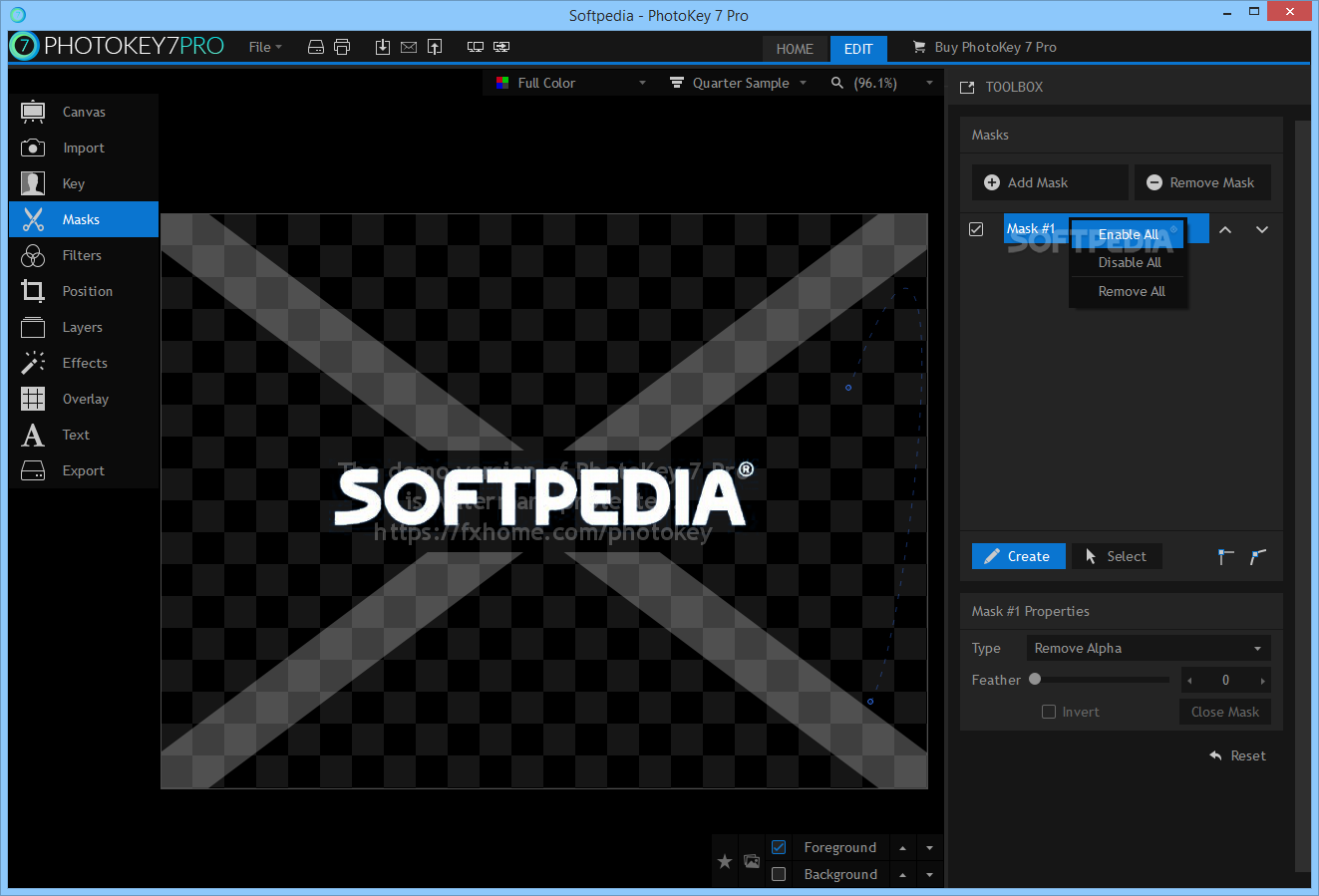The width and height of the screenshot is (1319, 896).
Task: Click the upload arrow toolbar icon
Action: (435, 47)
